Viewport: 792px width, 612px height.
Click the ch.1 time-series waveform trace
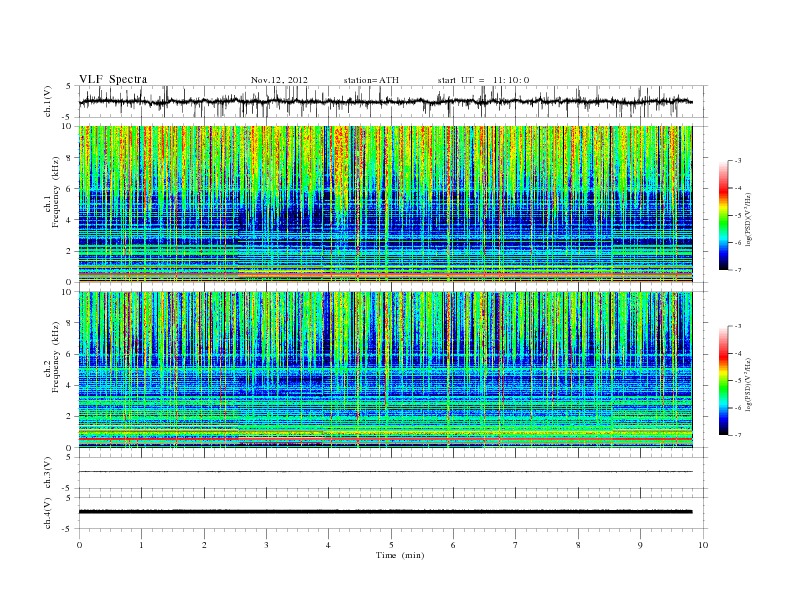coord(385,102)
